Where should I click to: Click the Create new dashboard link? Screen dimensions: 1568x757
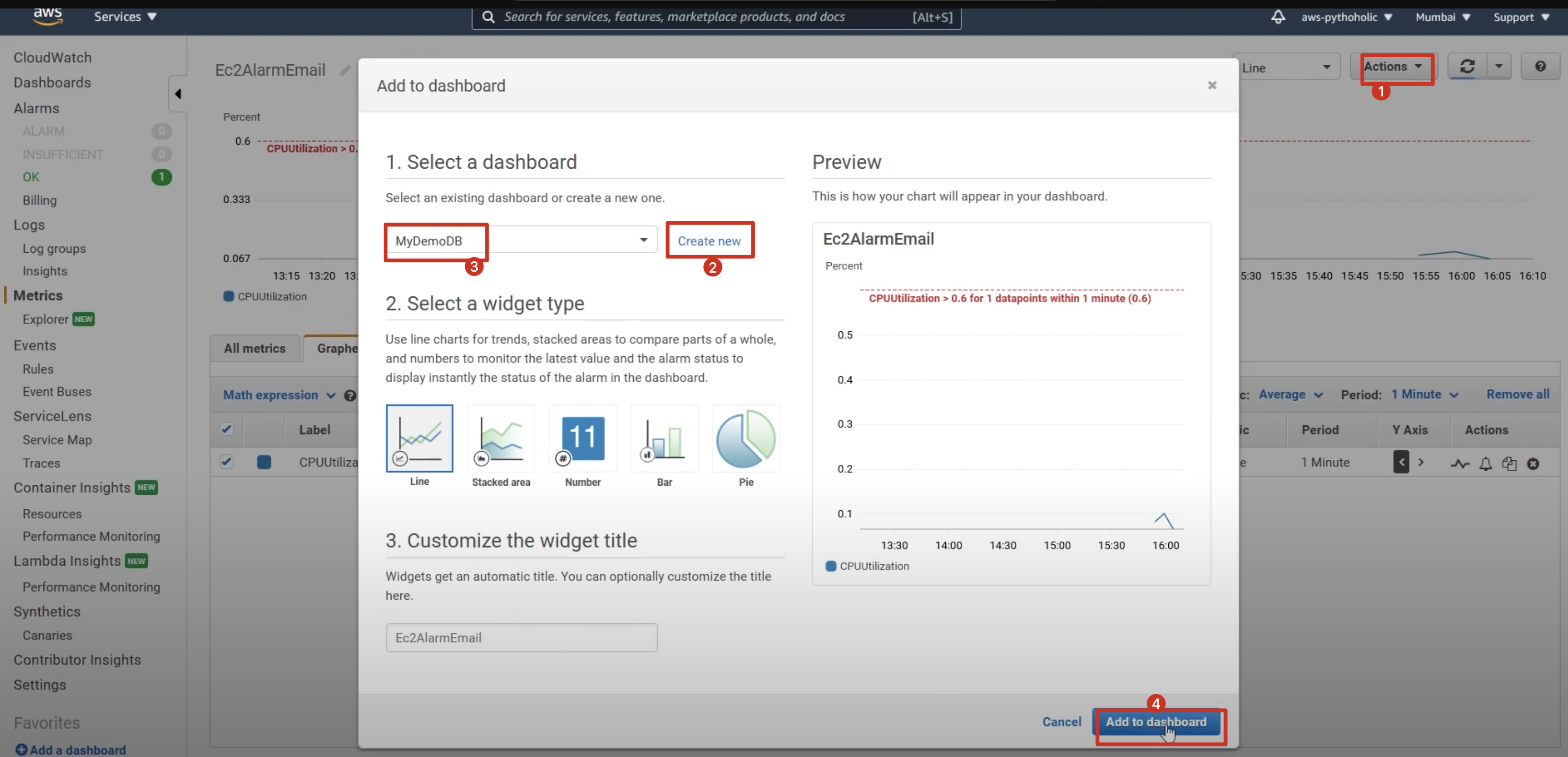pyautogui.click(x=709, y=241)
